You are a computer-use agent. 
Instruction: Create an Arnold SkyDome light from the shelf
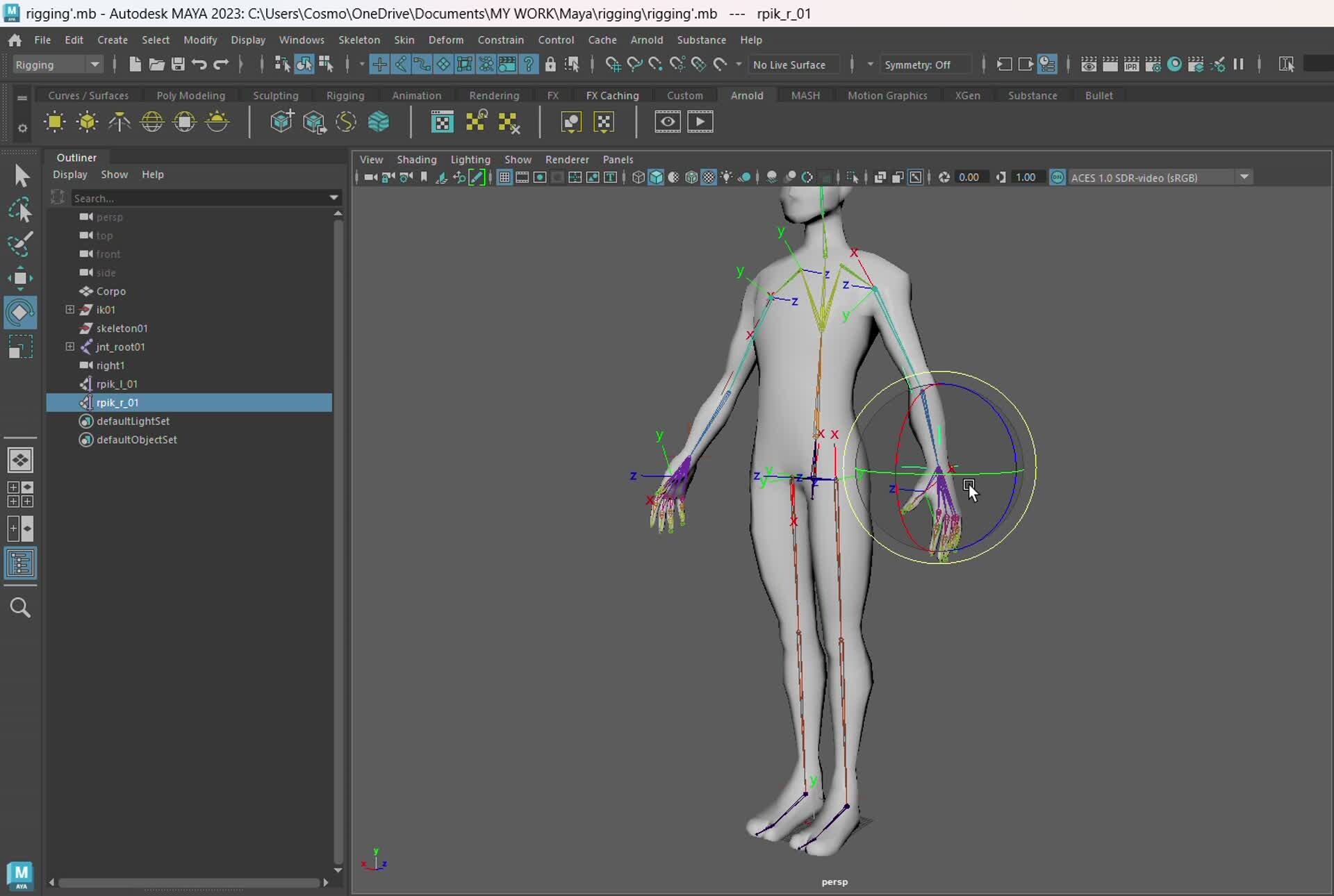tap(151, 122)
